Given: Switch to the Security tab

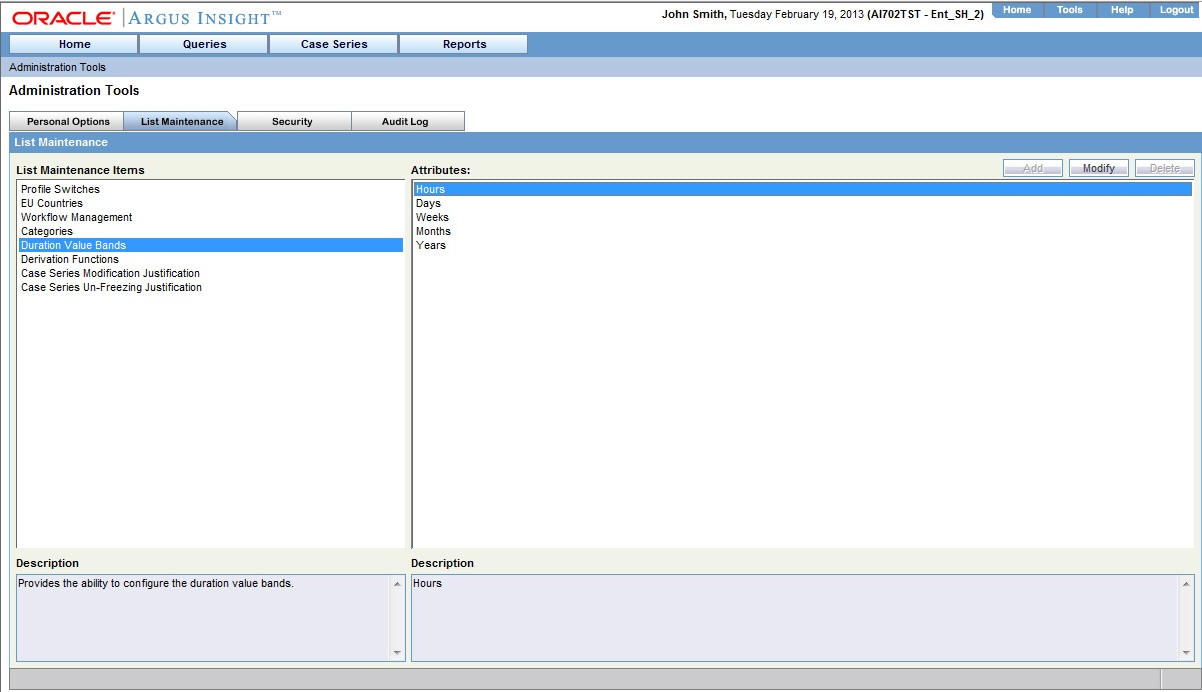Looking at the screenshot, I should point(292,121).
